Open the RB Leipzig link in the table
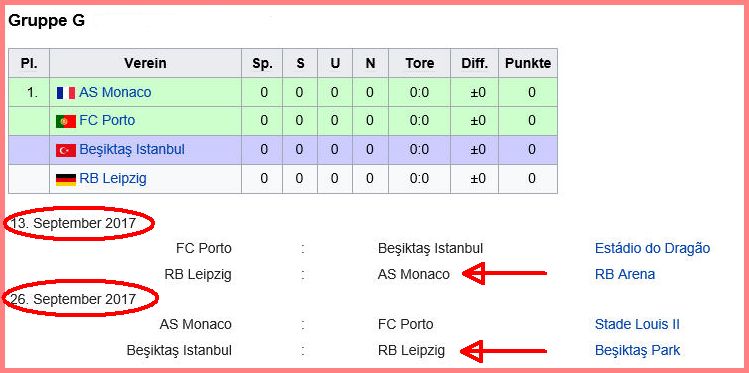749x373 pixels. click(x=113, y=179)
